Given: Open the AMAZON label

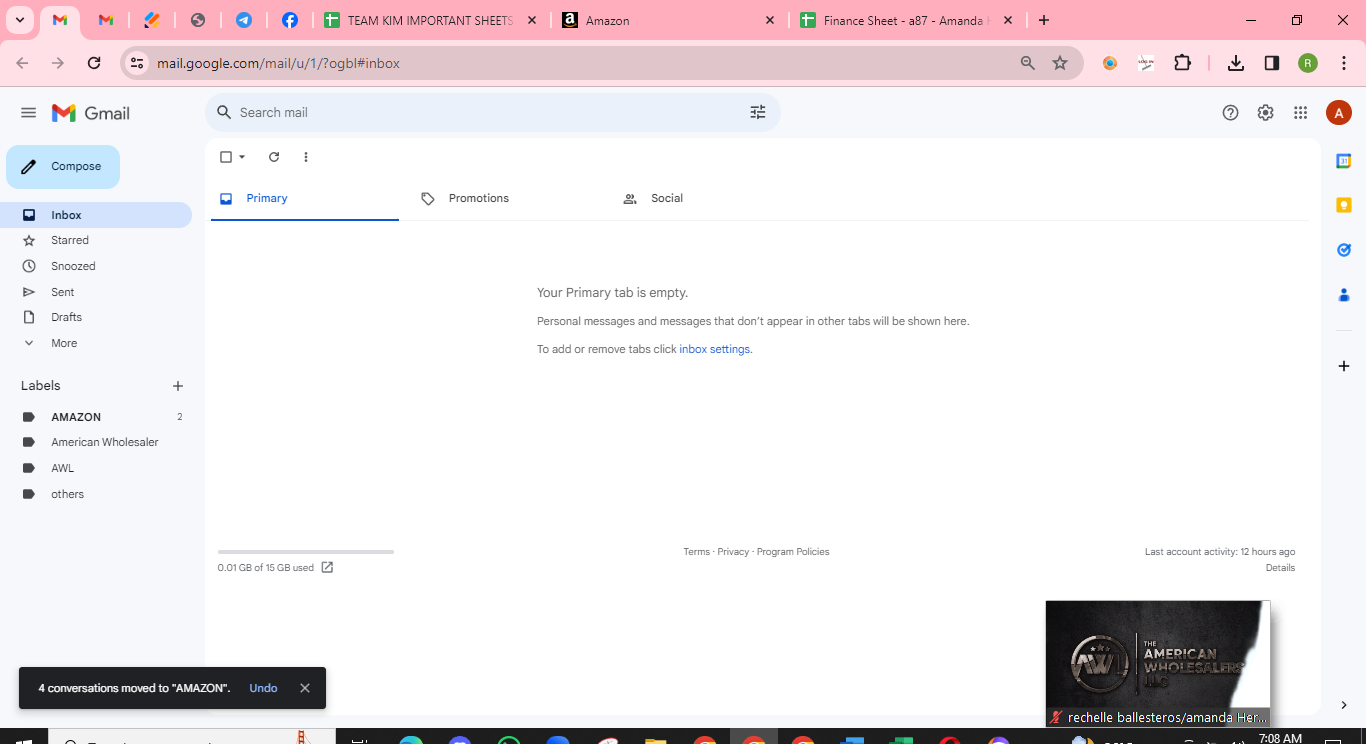Looking at the screenshot, I should (x=96, y=417).
